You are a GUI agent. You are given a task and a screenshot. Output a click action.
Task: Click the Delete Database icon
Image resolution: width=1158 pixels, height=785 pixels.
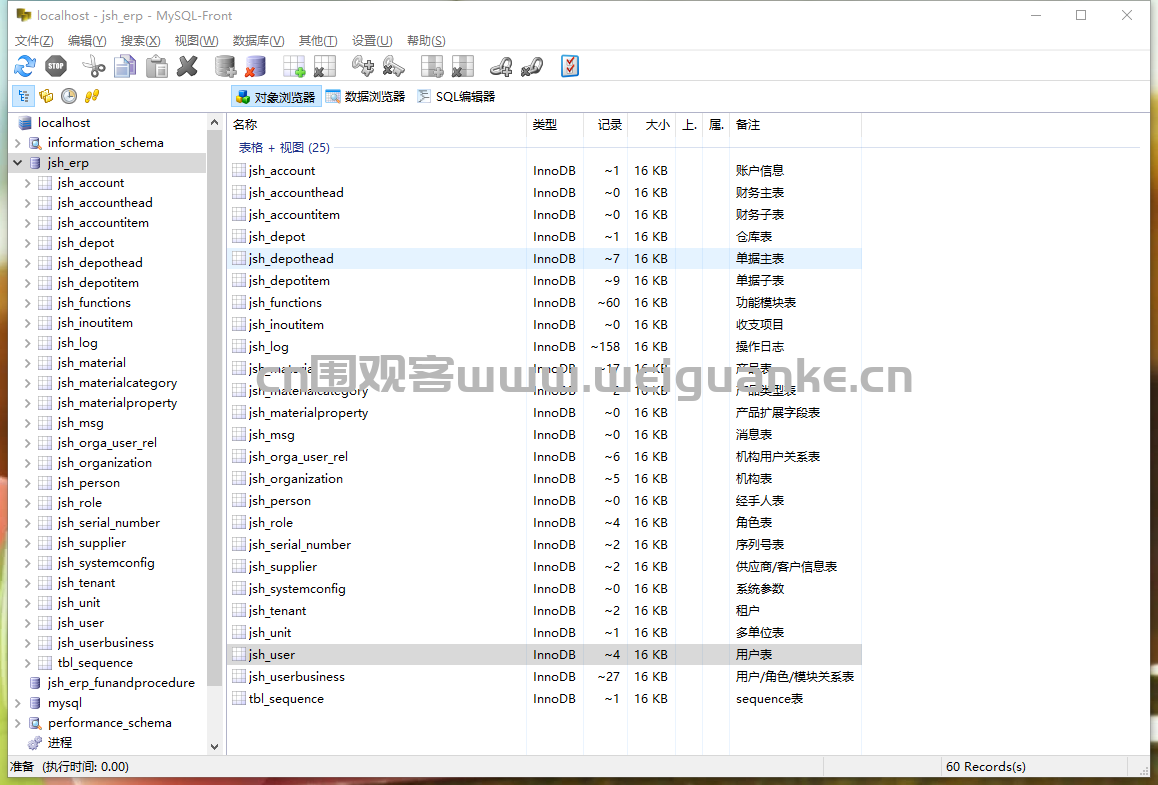click(x=256, y=66)
